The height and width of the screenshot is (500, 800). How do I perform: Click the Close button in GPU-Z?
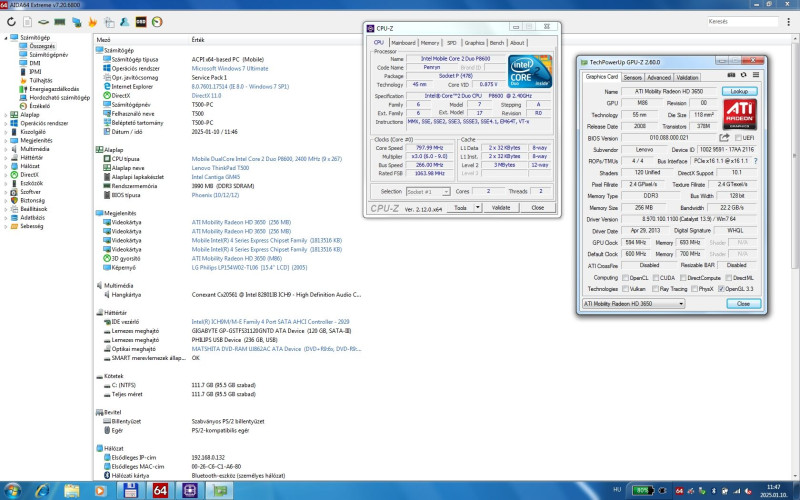pos(743,304)
